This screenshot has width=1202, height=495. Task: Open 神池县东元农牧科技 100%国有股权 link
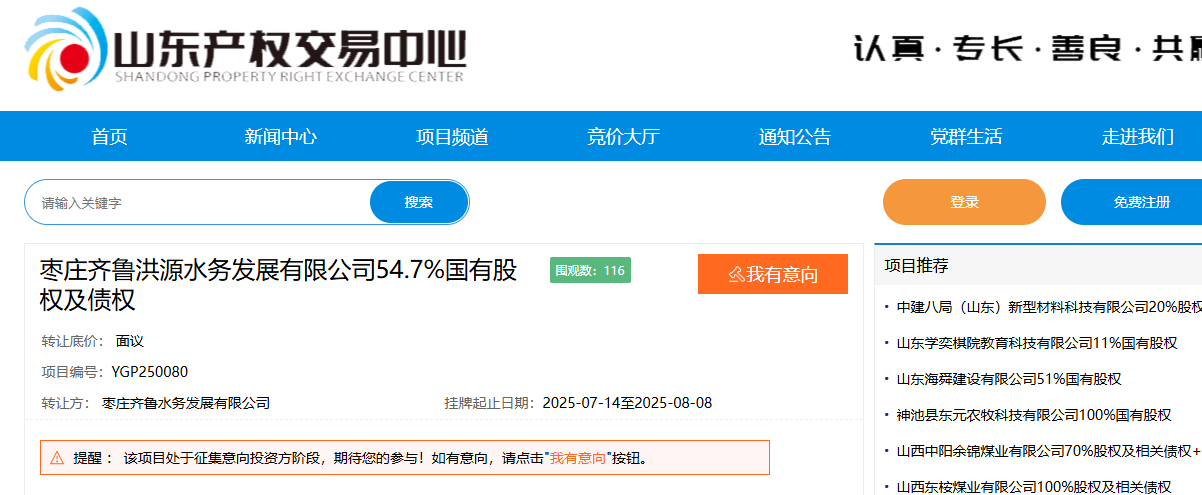(1034, 415)
